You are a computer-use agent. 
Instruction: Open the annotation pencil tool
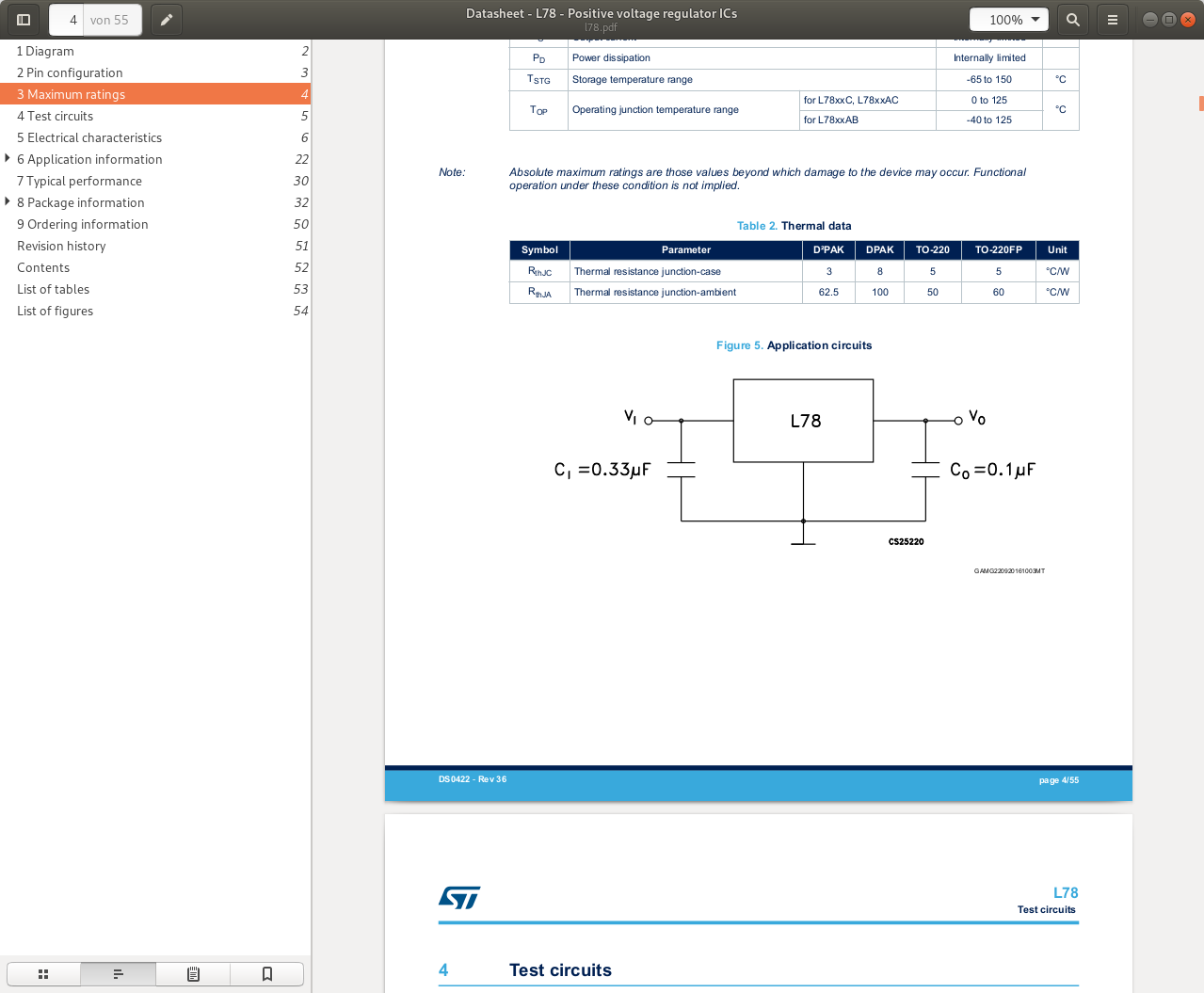pos(167,20)
